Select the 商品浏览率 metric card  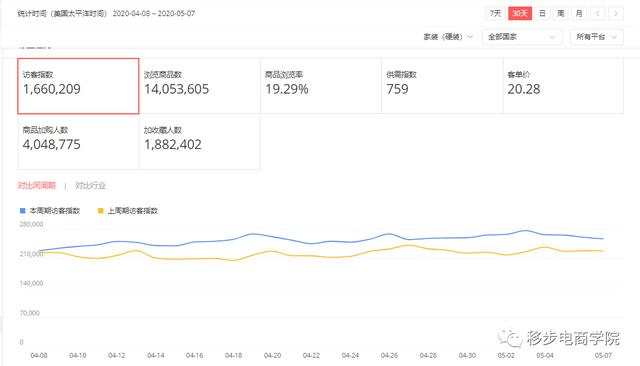coord(321,86)
